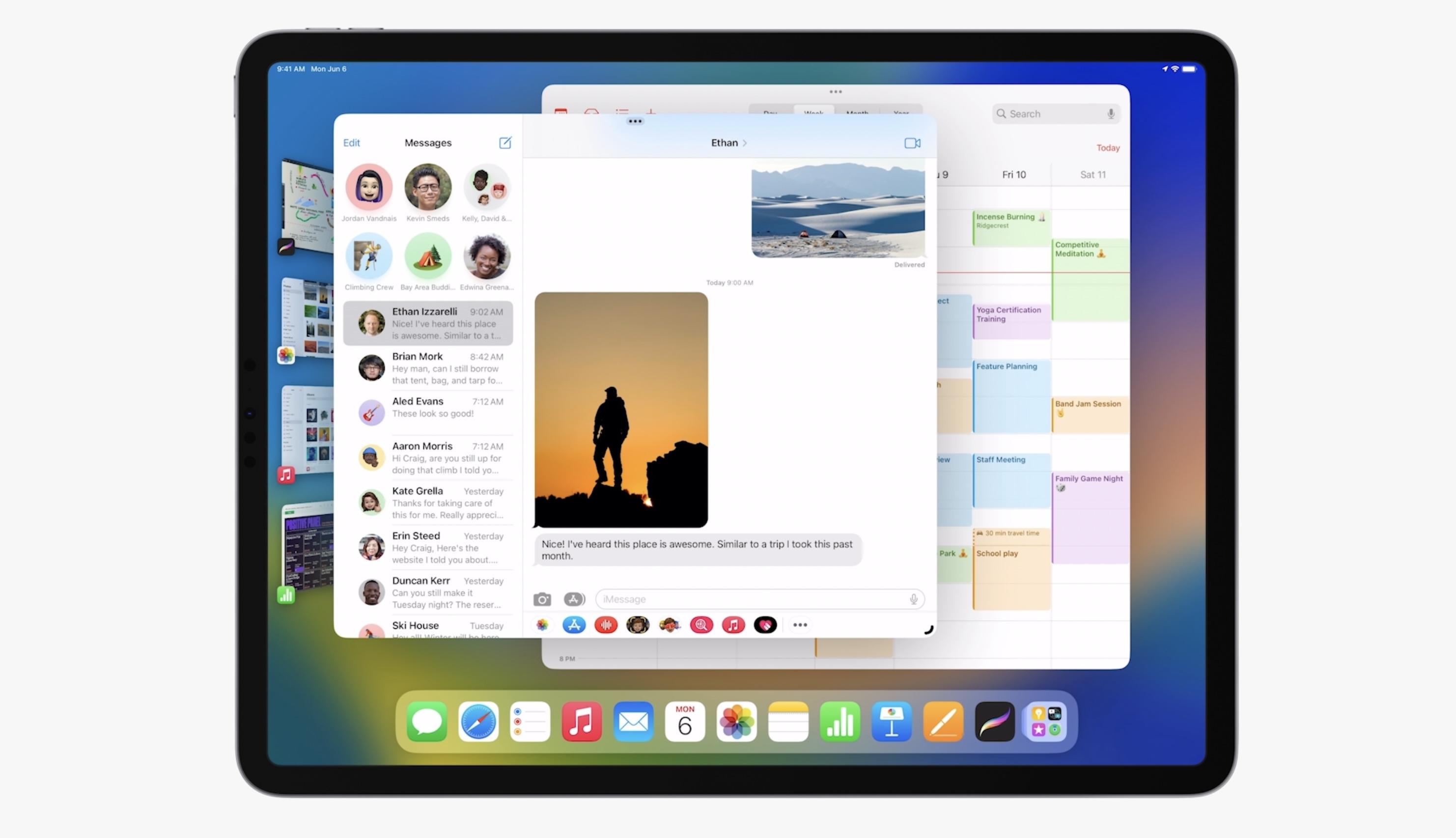Open Numbers app from the dock
The image size is (1456, 838).
[x=840, y=721]
